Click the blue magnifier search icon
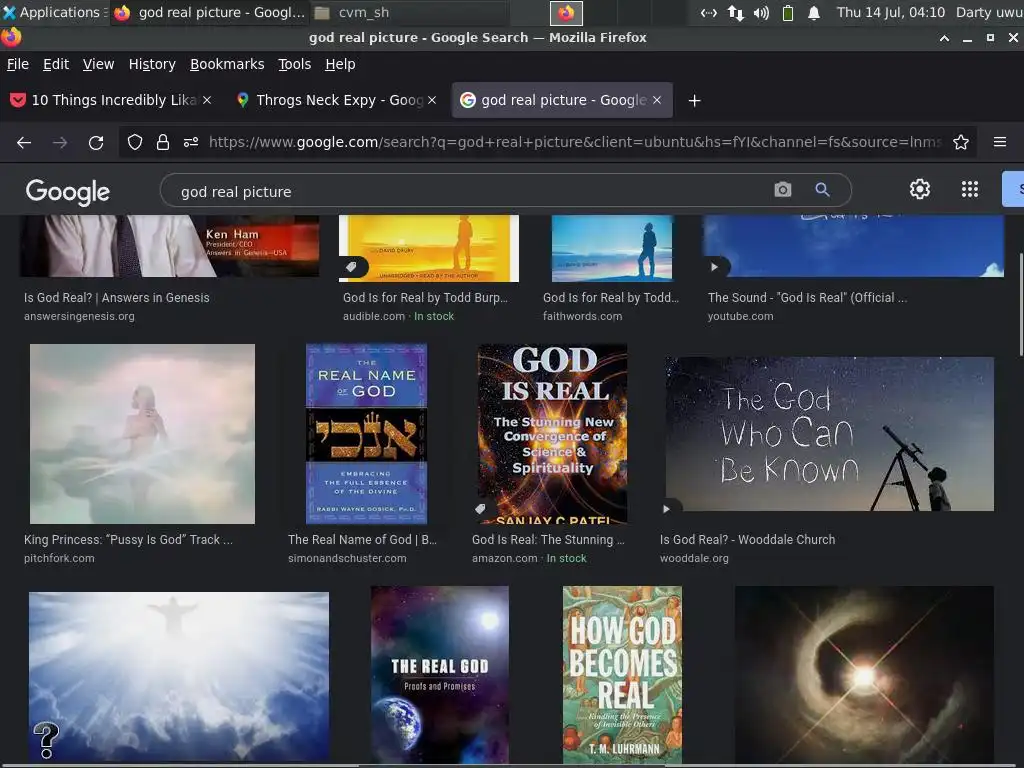This screenshot has width=1024, height=768. coord(822,190)
